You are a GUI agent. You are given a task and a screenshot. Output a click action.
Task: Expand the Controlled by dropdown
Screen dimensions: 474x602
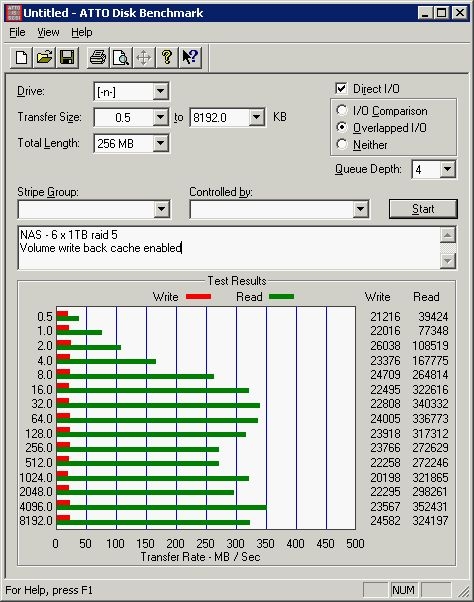point(360,209)
